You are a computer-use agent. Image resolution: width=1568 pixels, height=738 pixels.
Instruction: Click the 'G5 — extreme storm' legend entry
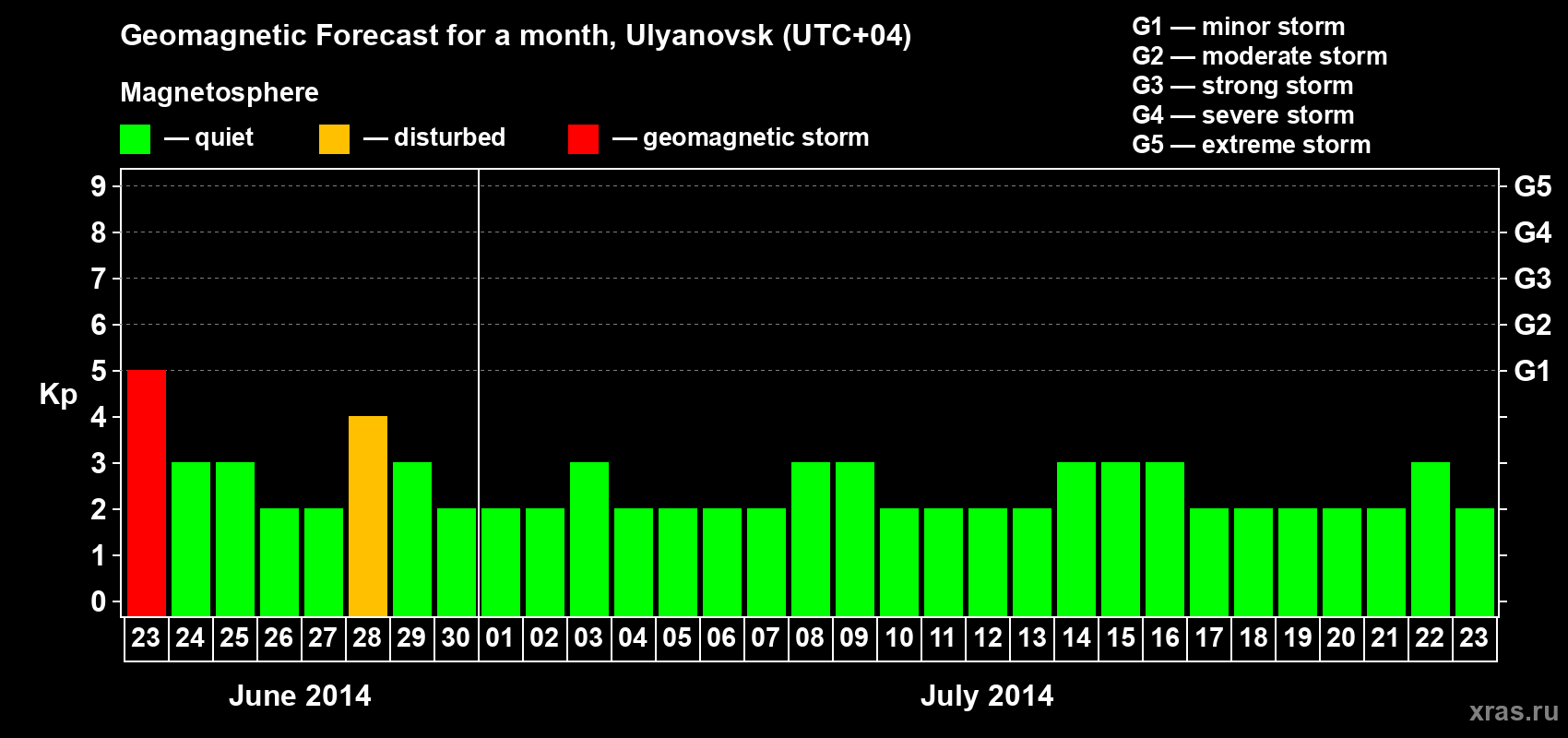coord(1252,145)
